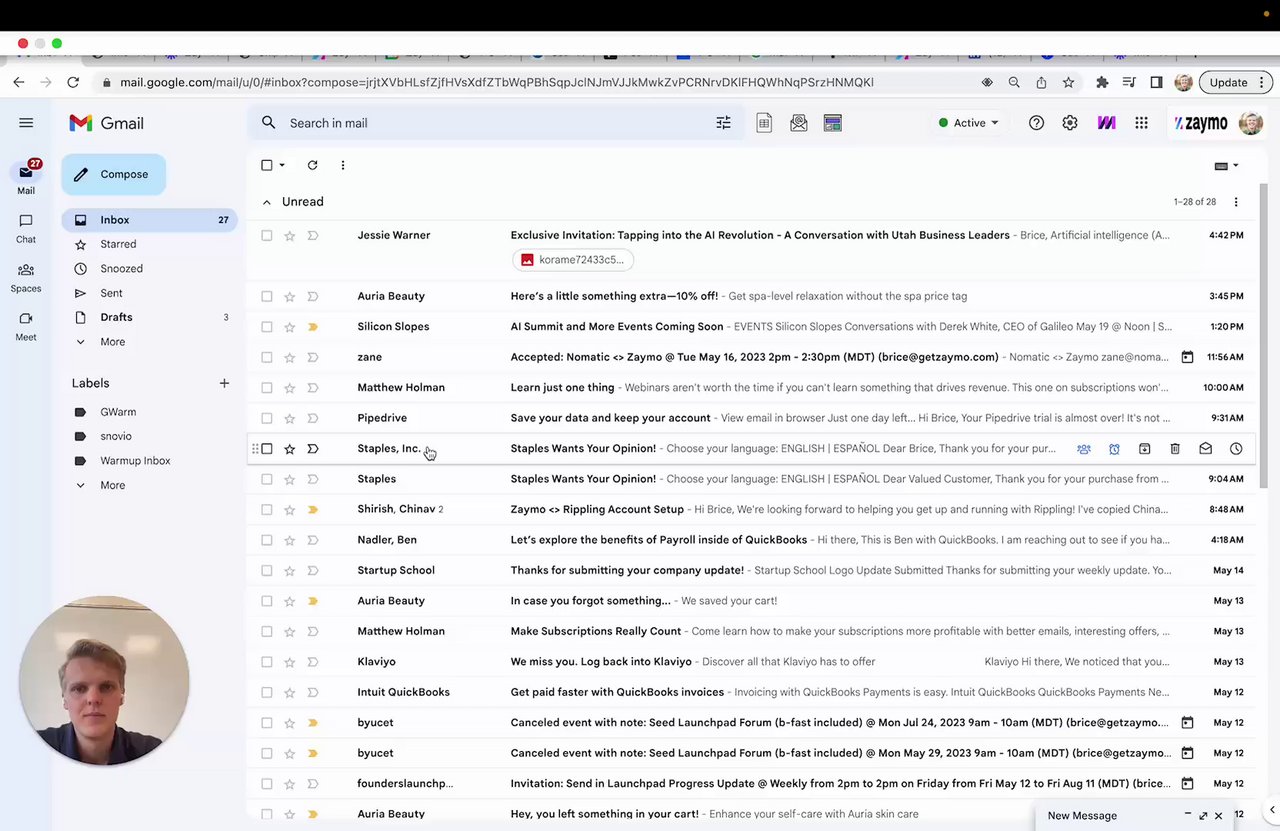Select the Silicon Slopes email checkbox

pos(266,326)
